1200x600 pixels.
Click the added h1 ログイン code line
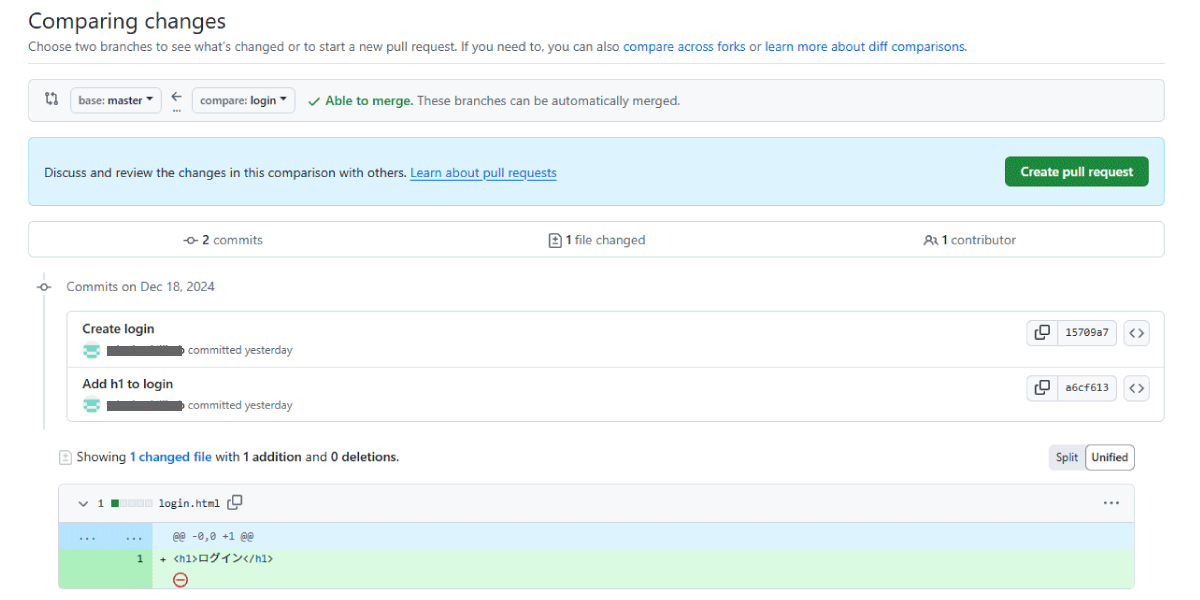coord(223,558)
